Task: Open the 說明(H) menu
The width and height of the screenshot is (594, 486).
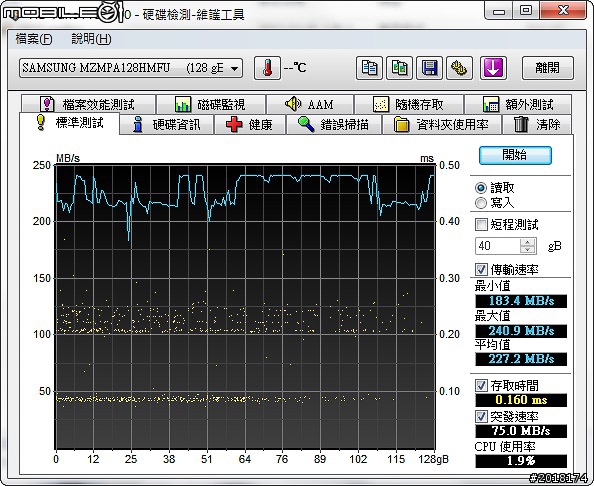Action: 91,39
